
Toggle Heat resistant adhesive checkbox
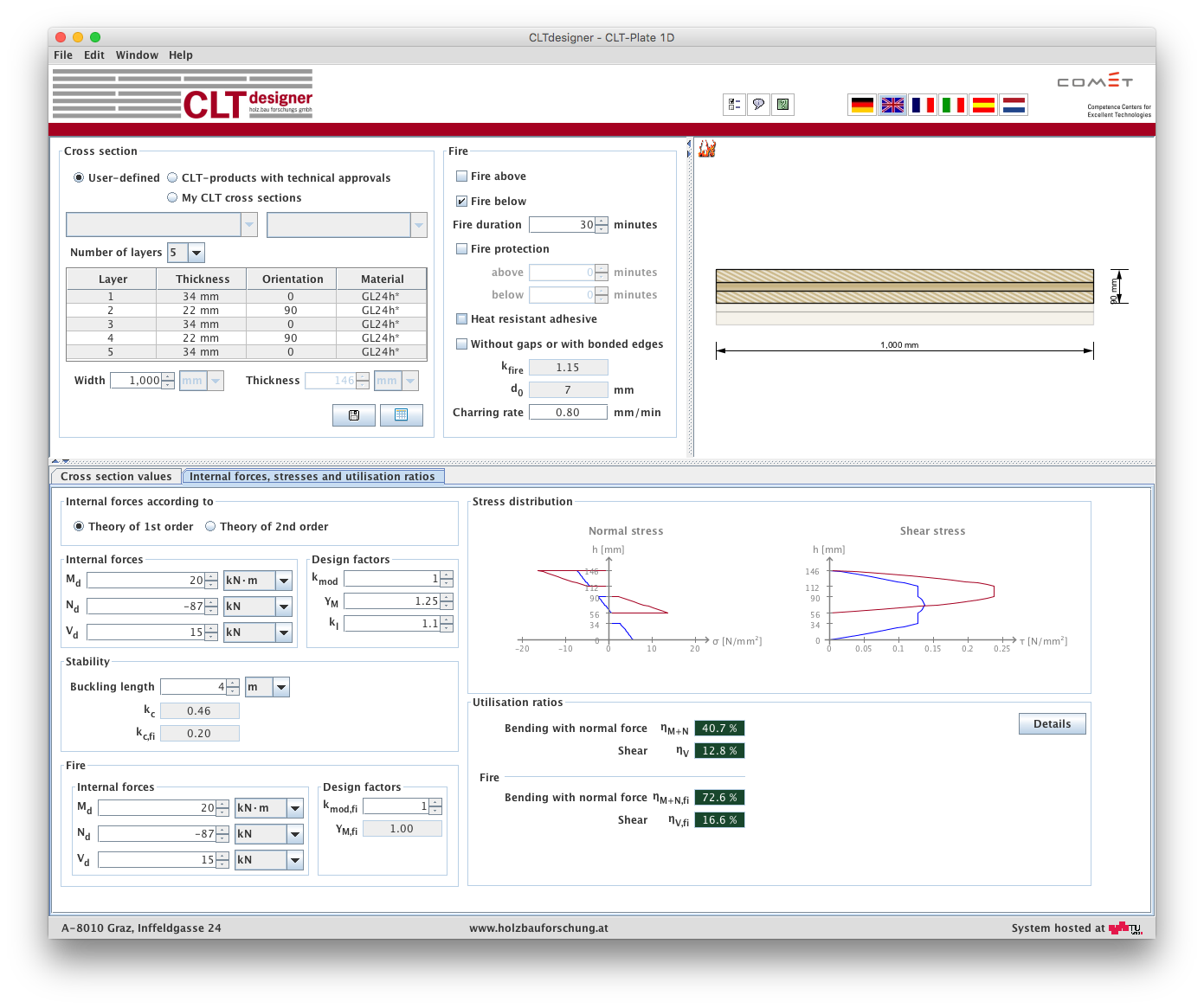[x=462, y=319]
